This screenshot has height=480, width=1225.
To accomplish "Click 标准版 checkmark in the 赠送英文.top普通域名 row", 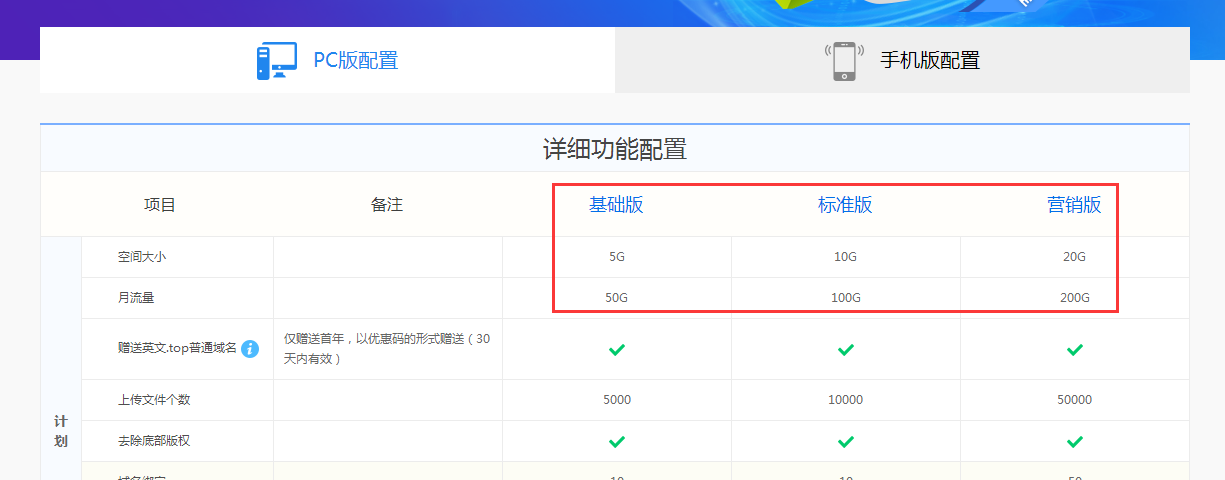I will click(x=846, y=349).
